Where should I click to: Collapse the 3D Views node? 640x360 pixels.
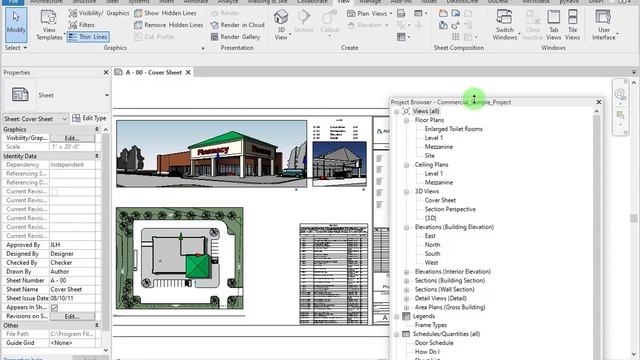click(x=407, y=191)
